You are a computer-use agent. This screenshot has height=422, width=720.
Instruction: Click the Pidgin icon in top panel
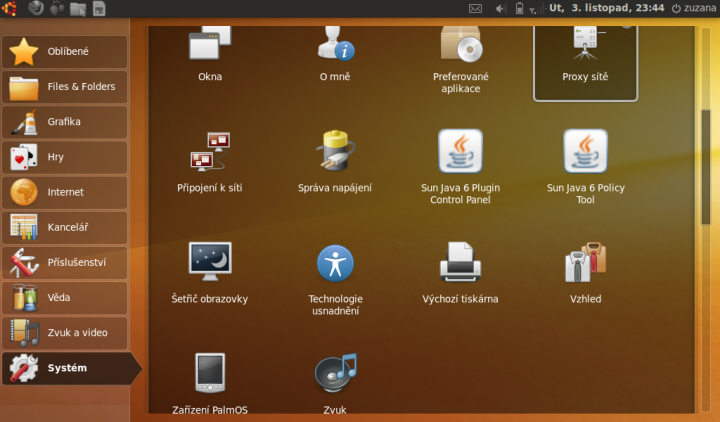[x=57, y=8]
